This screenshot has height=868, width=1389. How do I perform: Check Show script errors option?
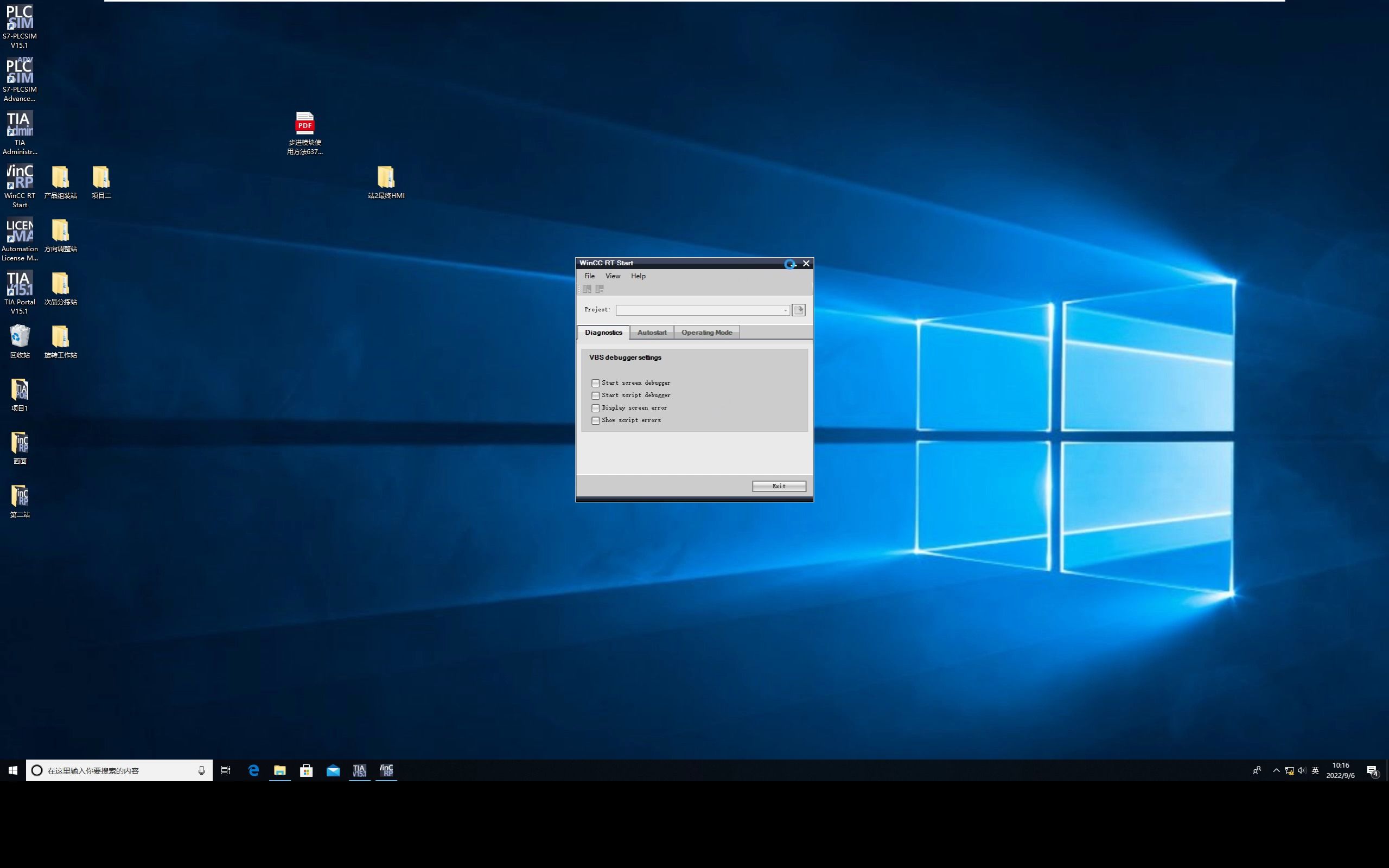(596, 421)
